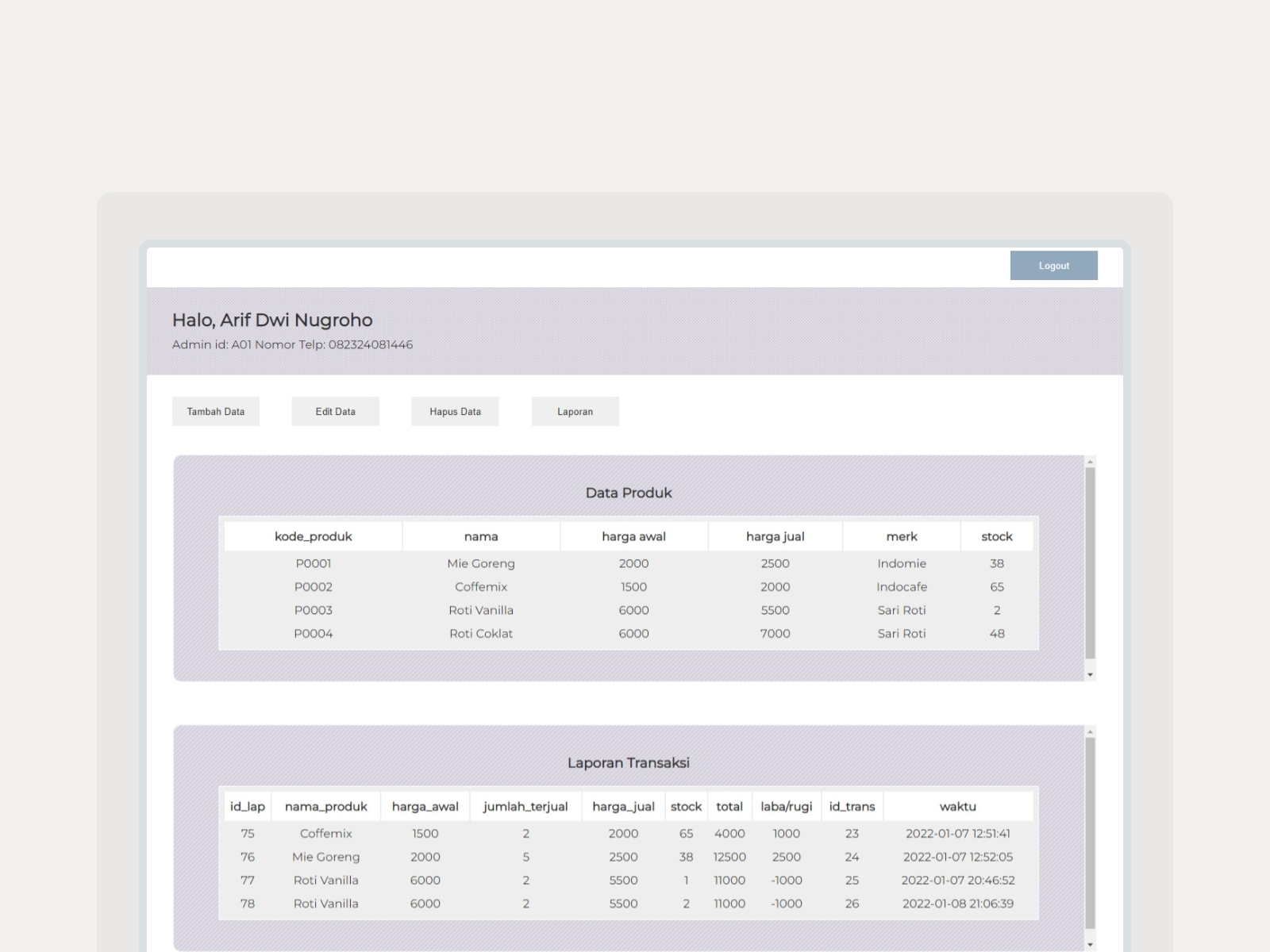This screenshot has height=952, width=1270.
Task: Click total value 12500
Action: point(729,857)
